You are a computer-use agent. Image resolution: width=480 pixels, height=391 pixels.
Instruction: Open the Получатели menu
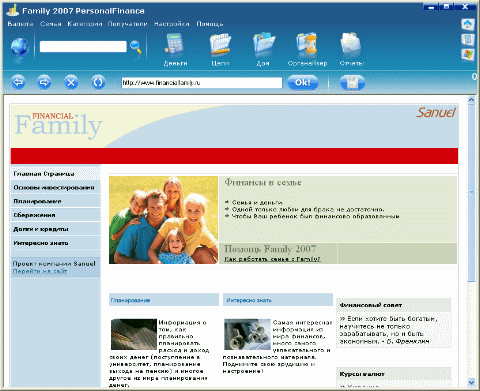[x=127, y=24]
